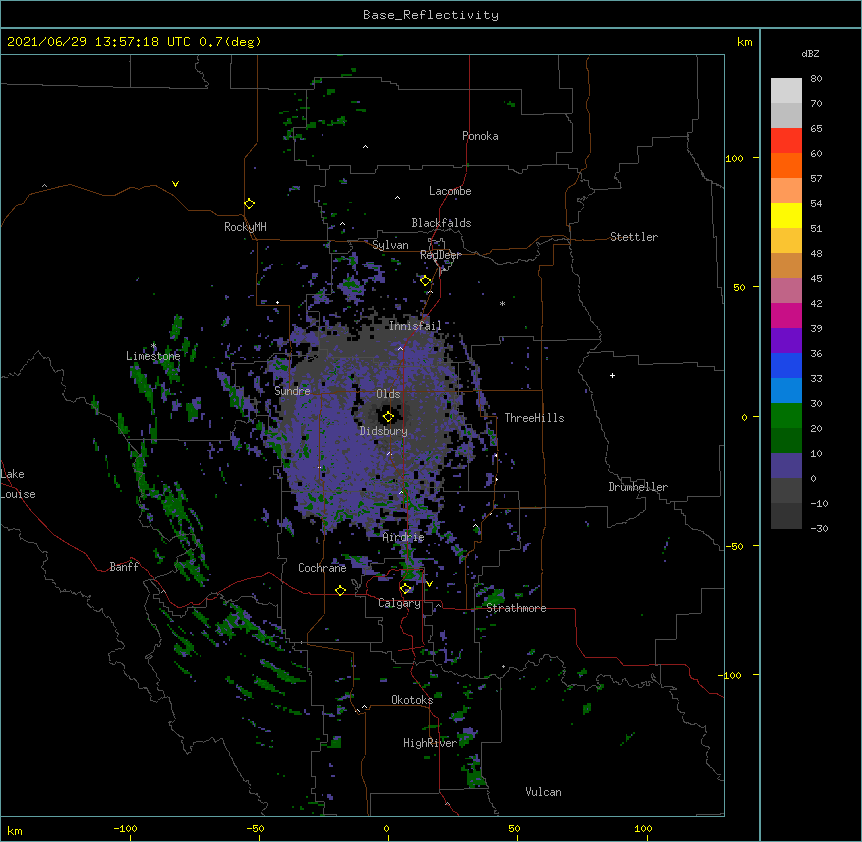The height and width of the screenshot is (842, 862).
Task: Click the Didsbury label
Action: [384, 431]
